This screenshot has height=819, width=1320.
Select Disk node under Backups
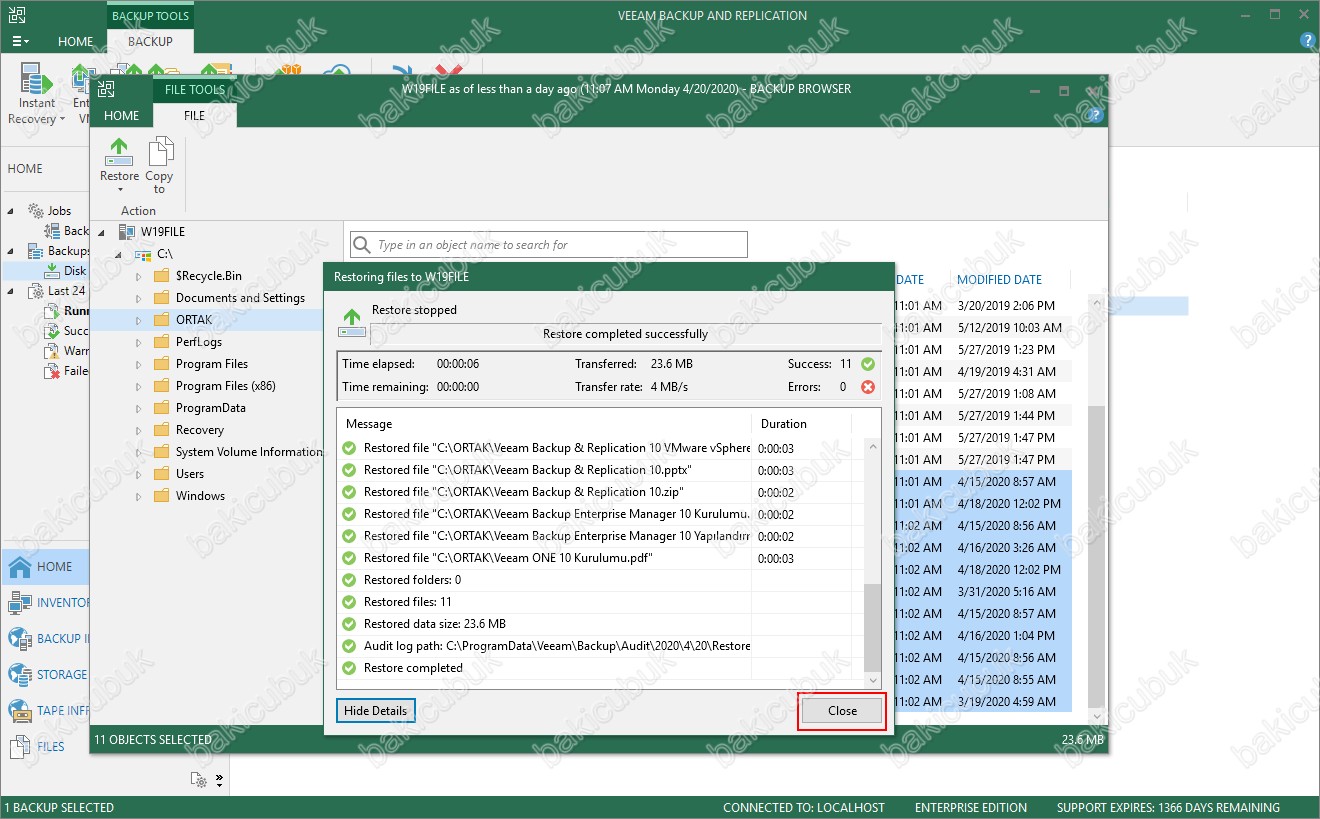point(65,271)
